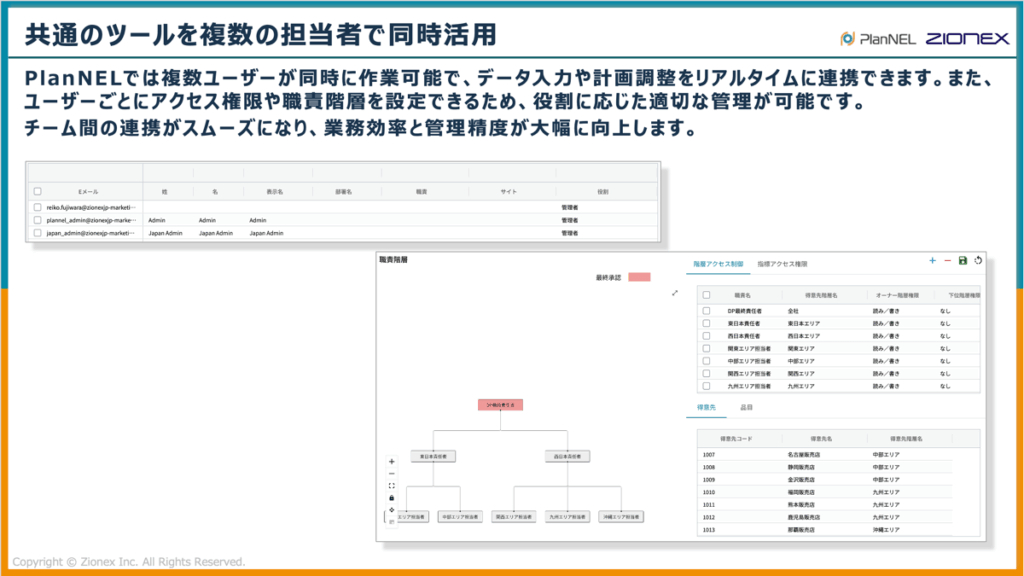Sort by the 得意先名 column header
Image resolution: width=1024 pixels, height=576 pixels.
coord(821,439)
